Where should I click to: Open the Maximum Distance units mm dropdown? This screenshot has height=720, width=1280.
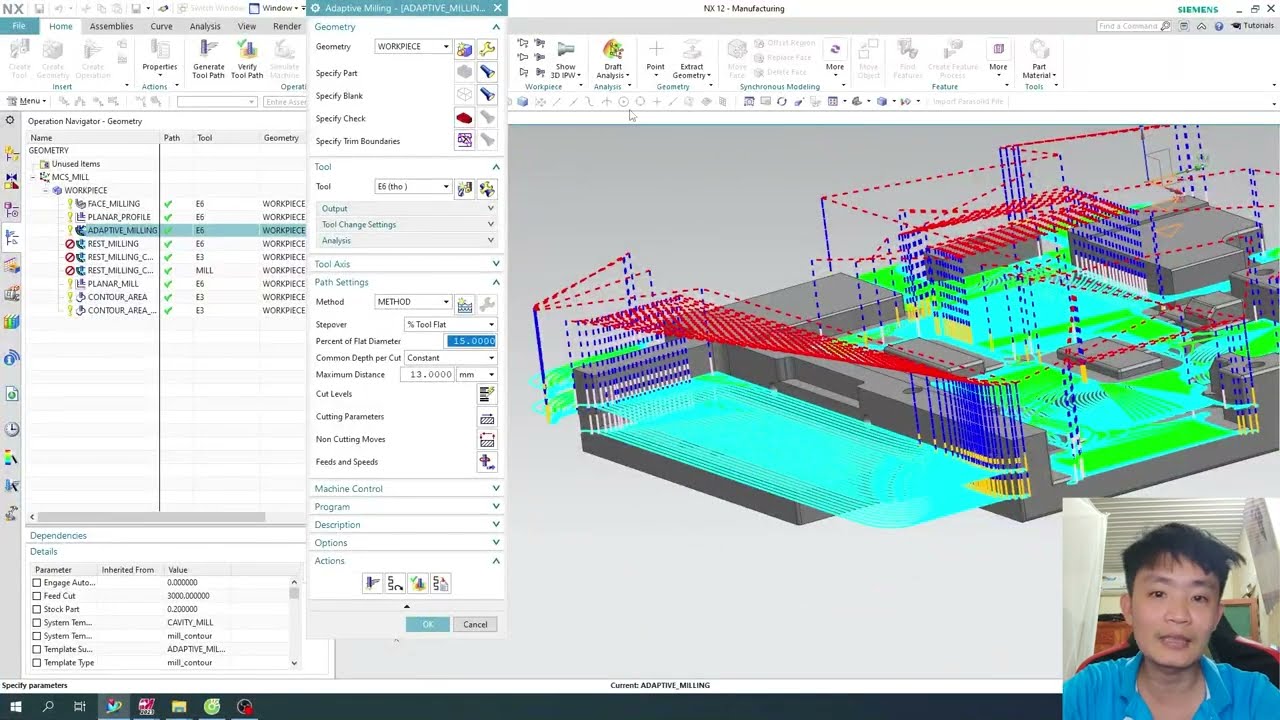coord(476,375)
